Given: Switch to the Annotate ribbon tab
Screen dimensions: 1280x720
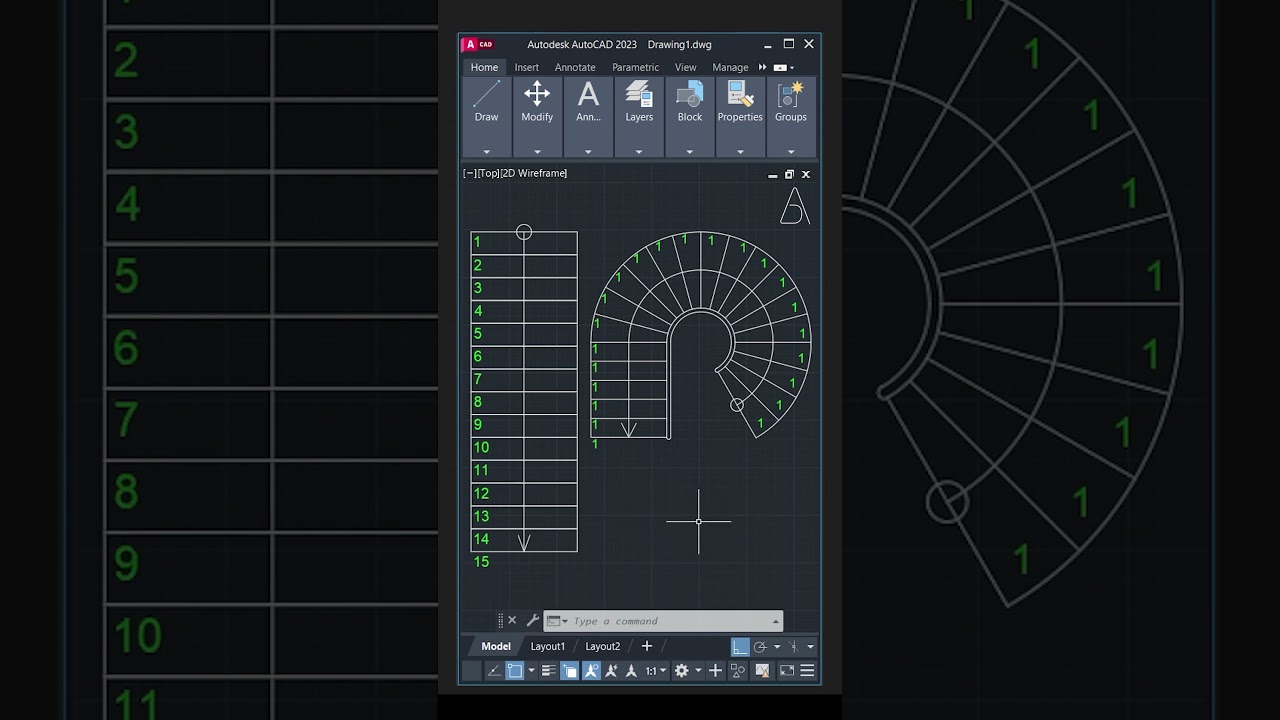Looking at the screenshot, I should coord(575,67).
